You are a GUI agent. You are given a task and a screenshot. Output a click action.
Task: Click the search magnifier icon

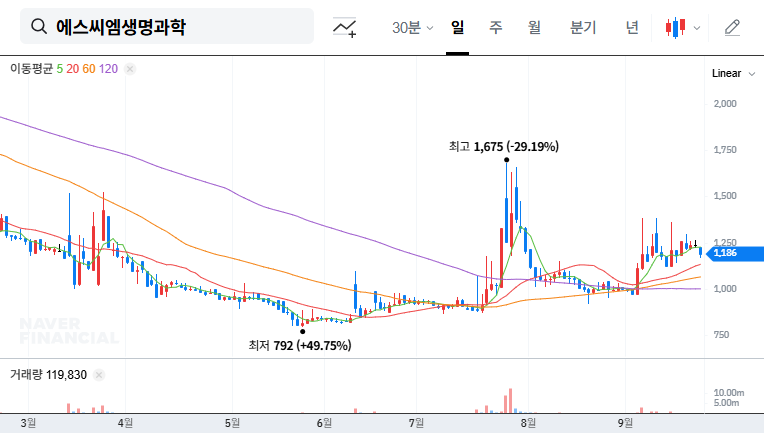(x=39, y=26)
